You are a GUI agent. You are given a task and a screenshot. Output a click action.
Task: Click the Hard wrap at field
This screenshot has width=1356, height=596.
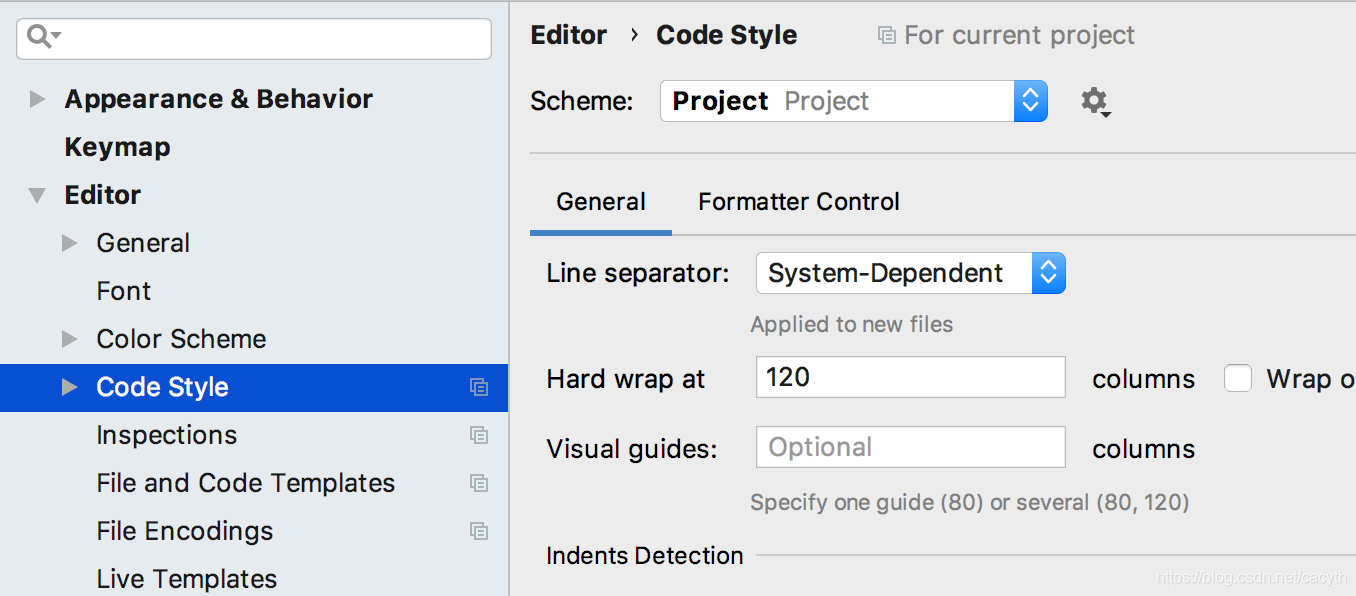[910, 377]
